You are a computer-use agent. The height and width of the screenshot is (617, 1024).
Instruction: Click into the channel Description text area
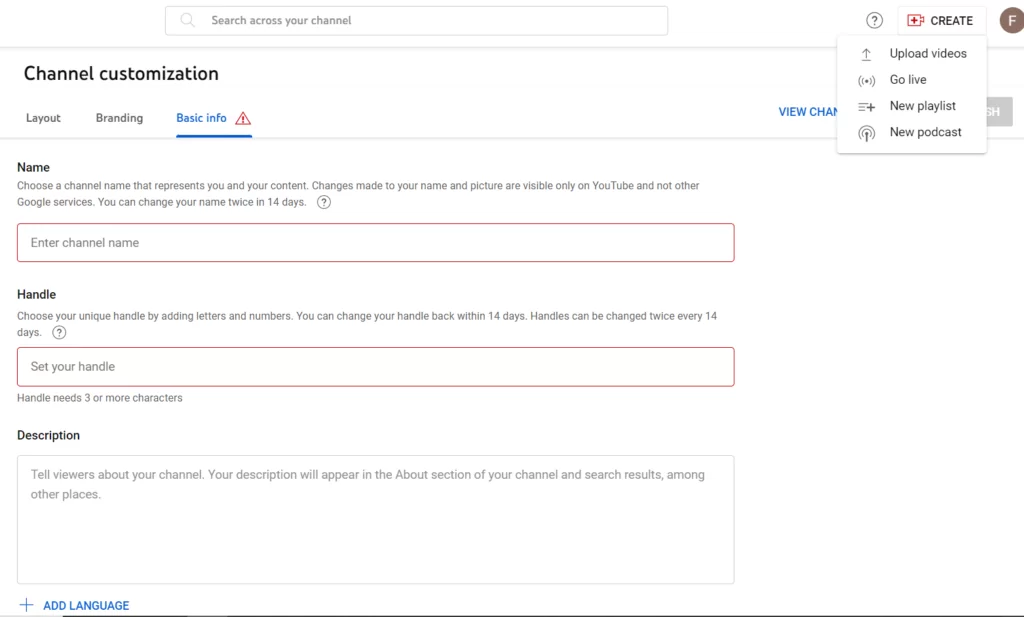376,520
